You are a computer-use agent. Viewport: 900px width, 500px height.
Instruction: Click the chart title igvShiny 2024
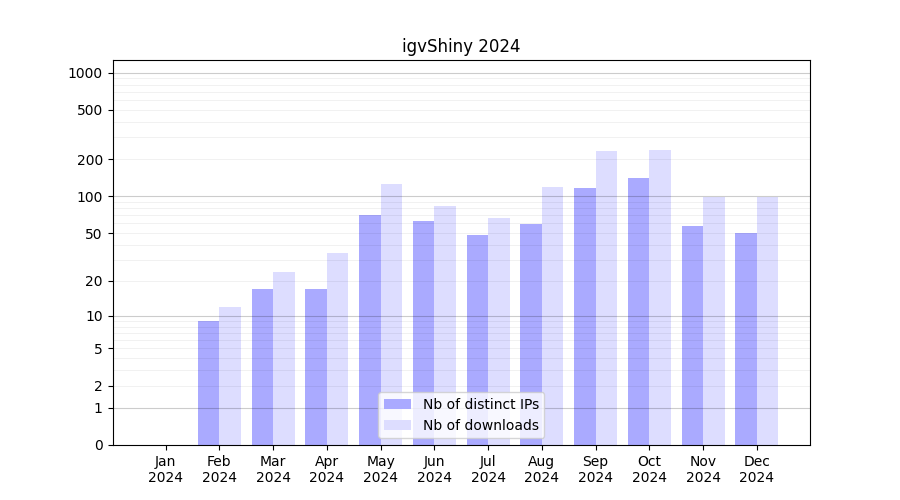(x=461, y=46)
